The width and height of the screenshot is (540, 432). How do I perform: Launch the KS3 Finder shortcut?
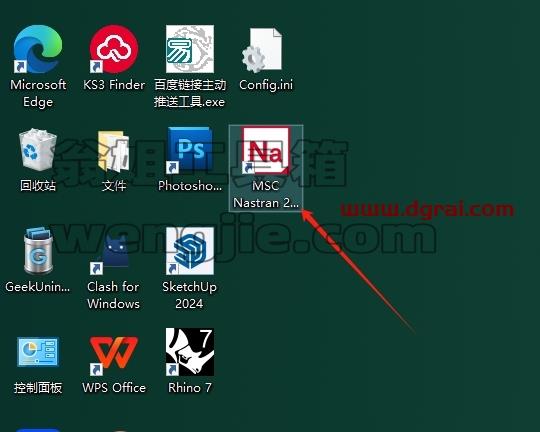(x=114, y=49)
